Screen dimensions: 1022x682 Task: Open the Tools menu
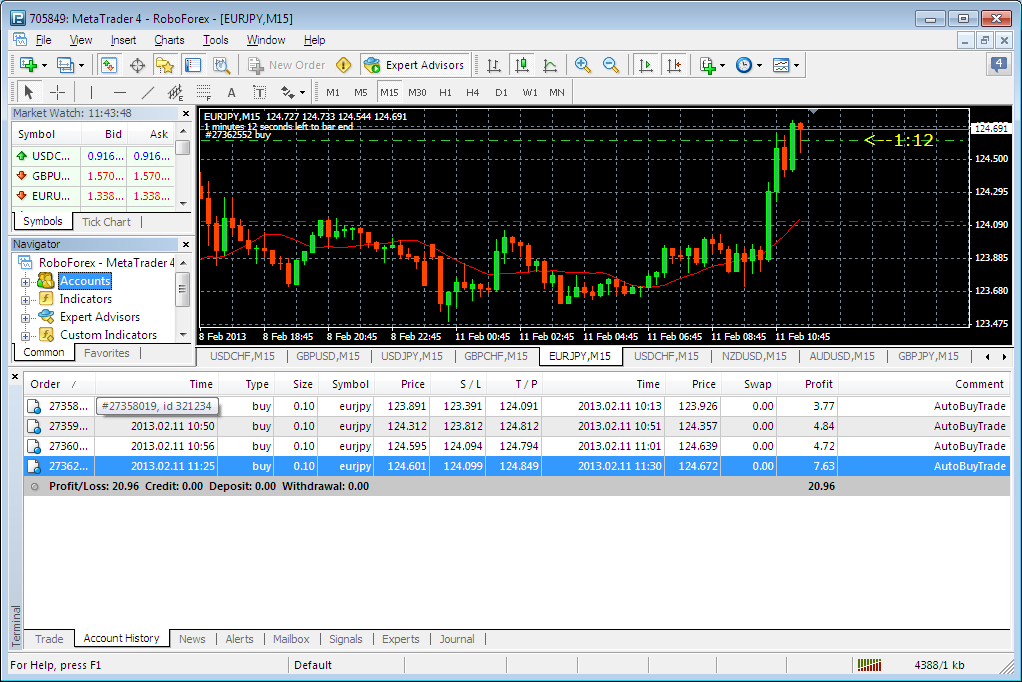tap(215, 40)
